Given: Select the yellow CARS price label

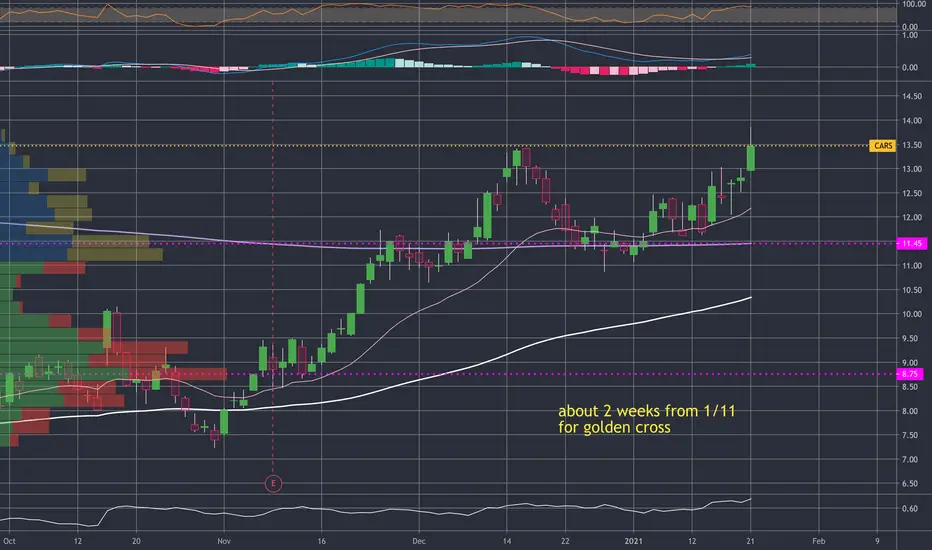Looking at the screenshot, I should pyautogui.click(x=882, y=146).
